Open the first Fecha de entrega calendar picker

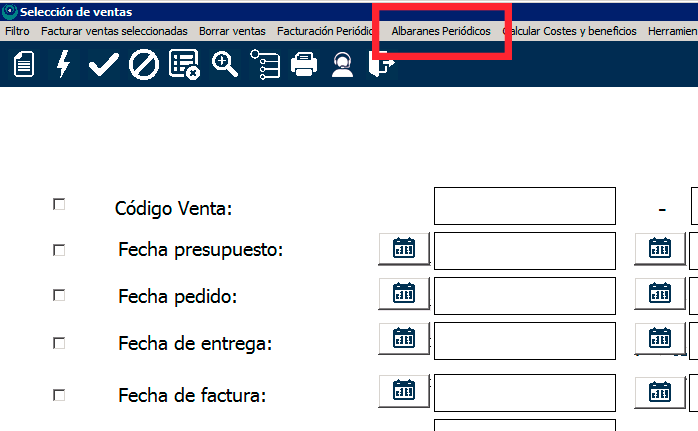(403, 338)
